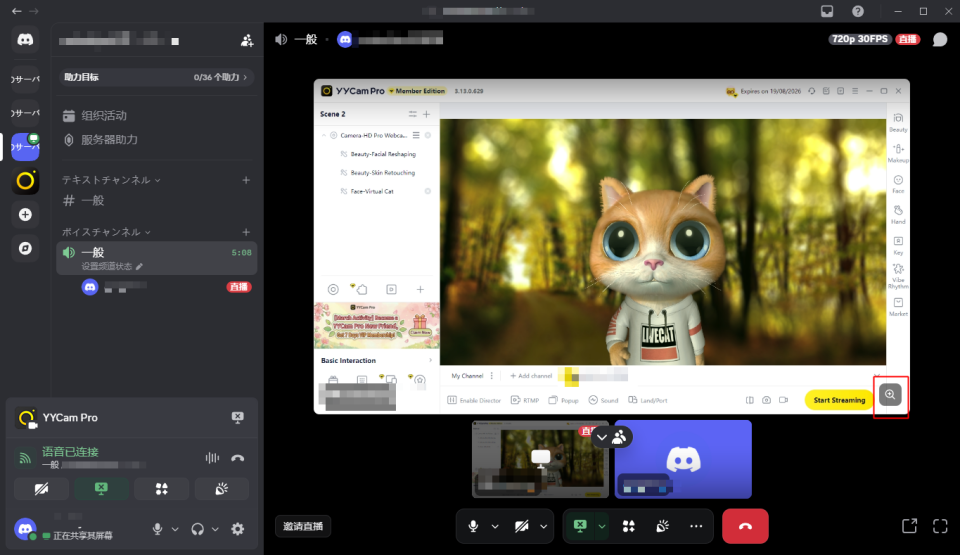960x555 pixels.
Task: Open soundboard icon in call controls
Action: click(x=662, y=526)
